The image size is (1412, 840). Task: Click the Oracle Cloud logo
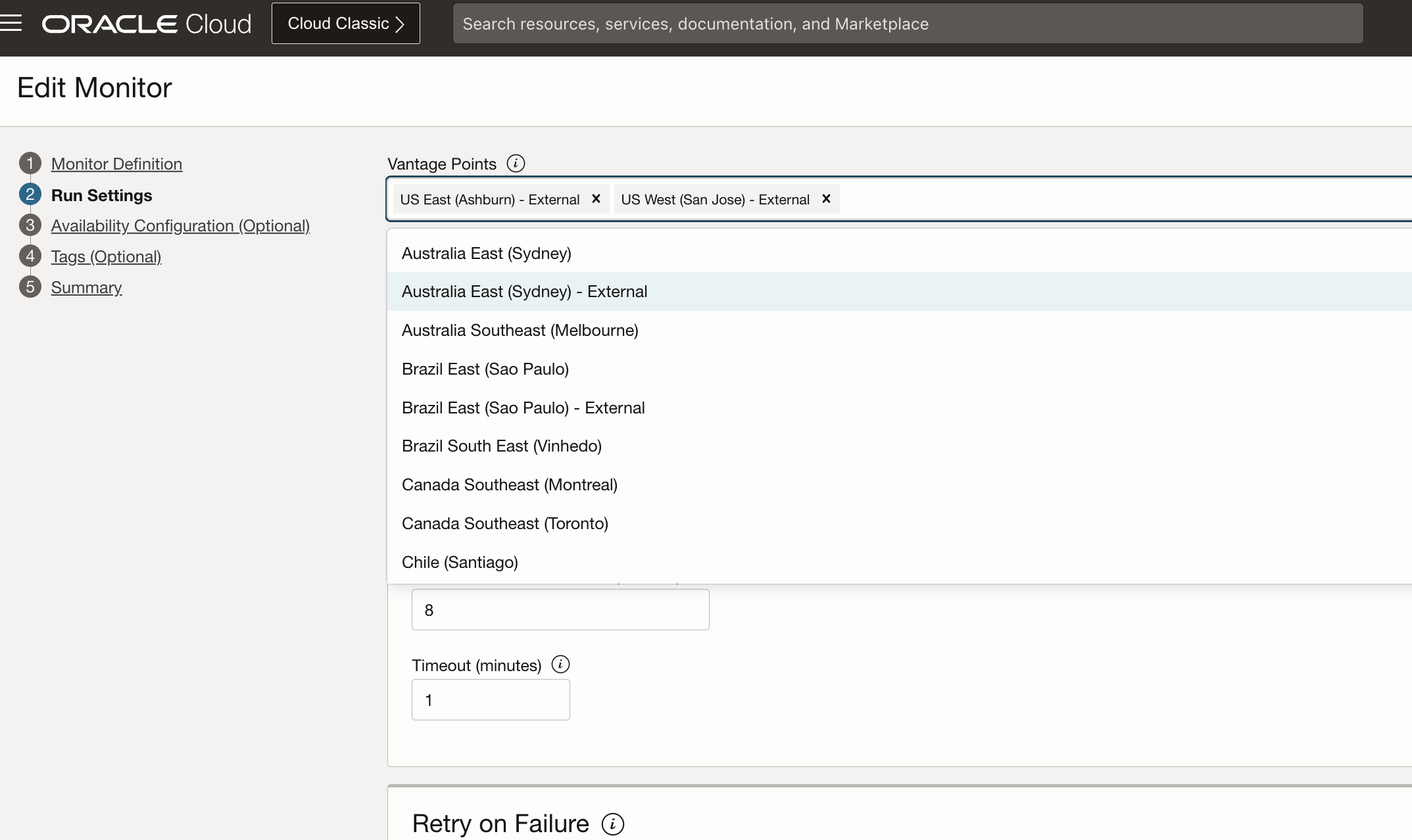coord(146,24)
